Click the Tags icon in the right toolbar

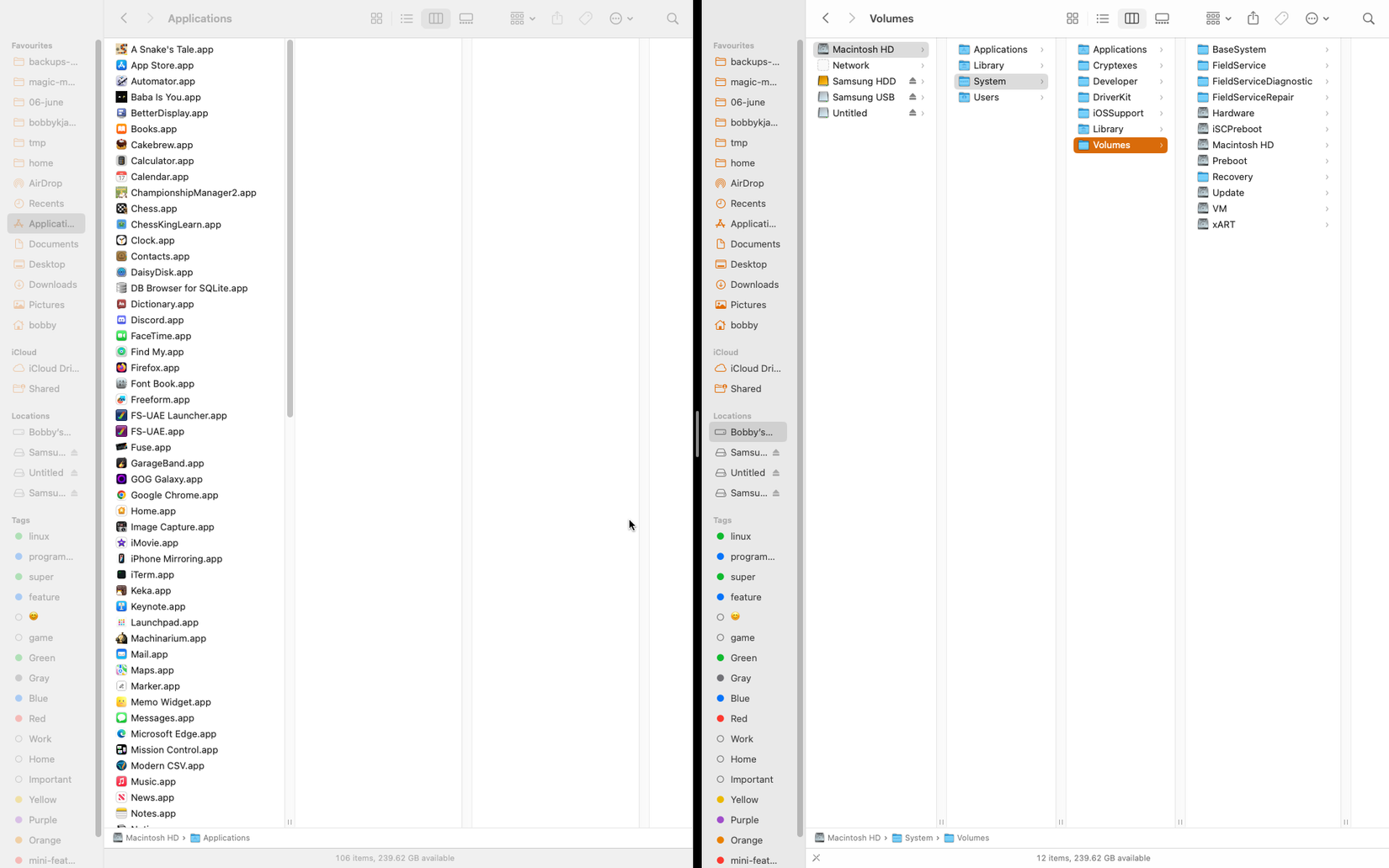[1281, 18]
